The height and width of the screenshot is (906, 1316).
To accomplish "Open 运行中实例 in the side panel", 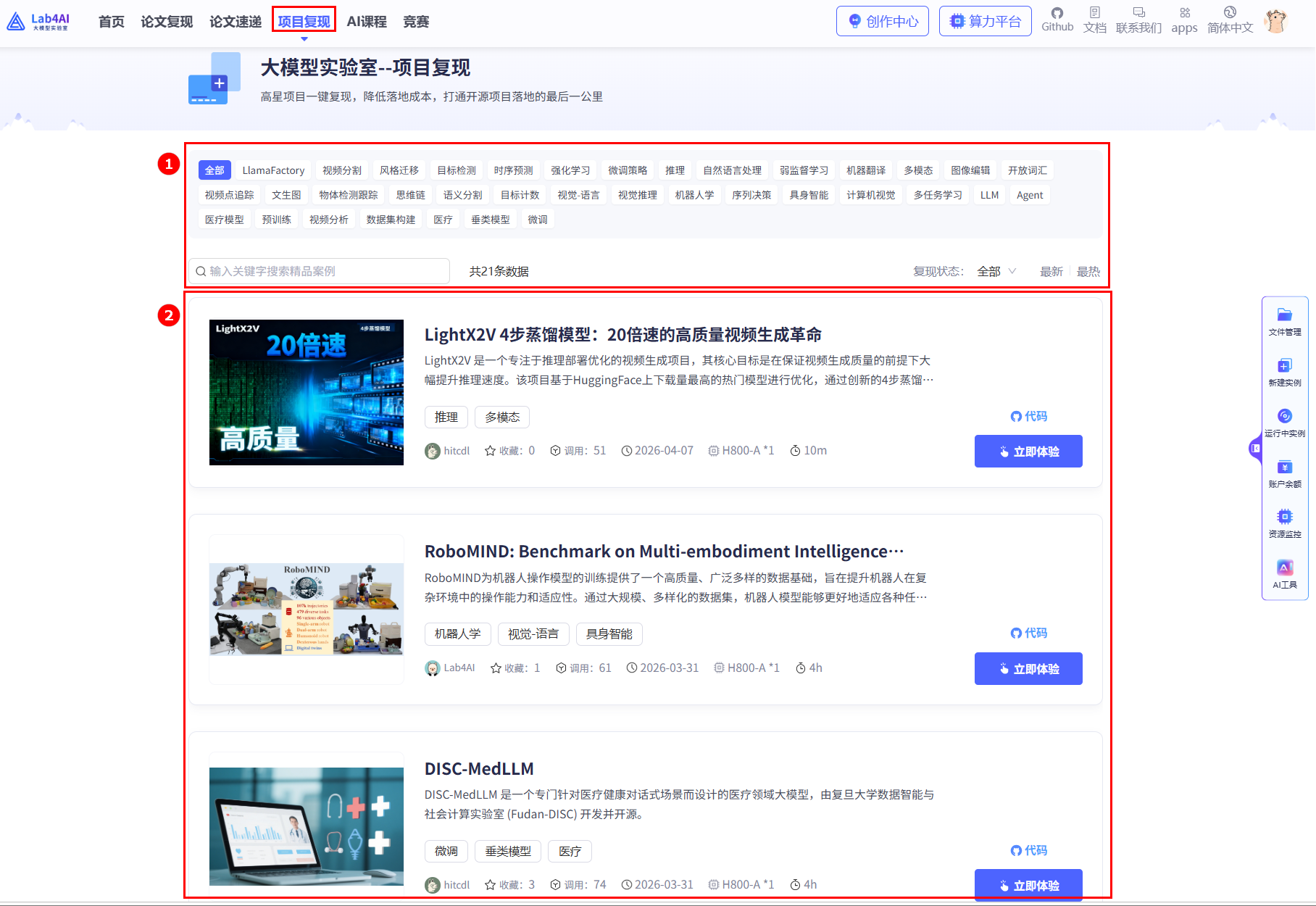I will coord(1285,423).
